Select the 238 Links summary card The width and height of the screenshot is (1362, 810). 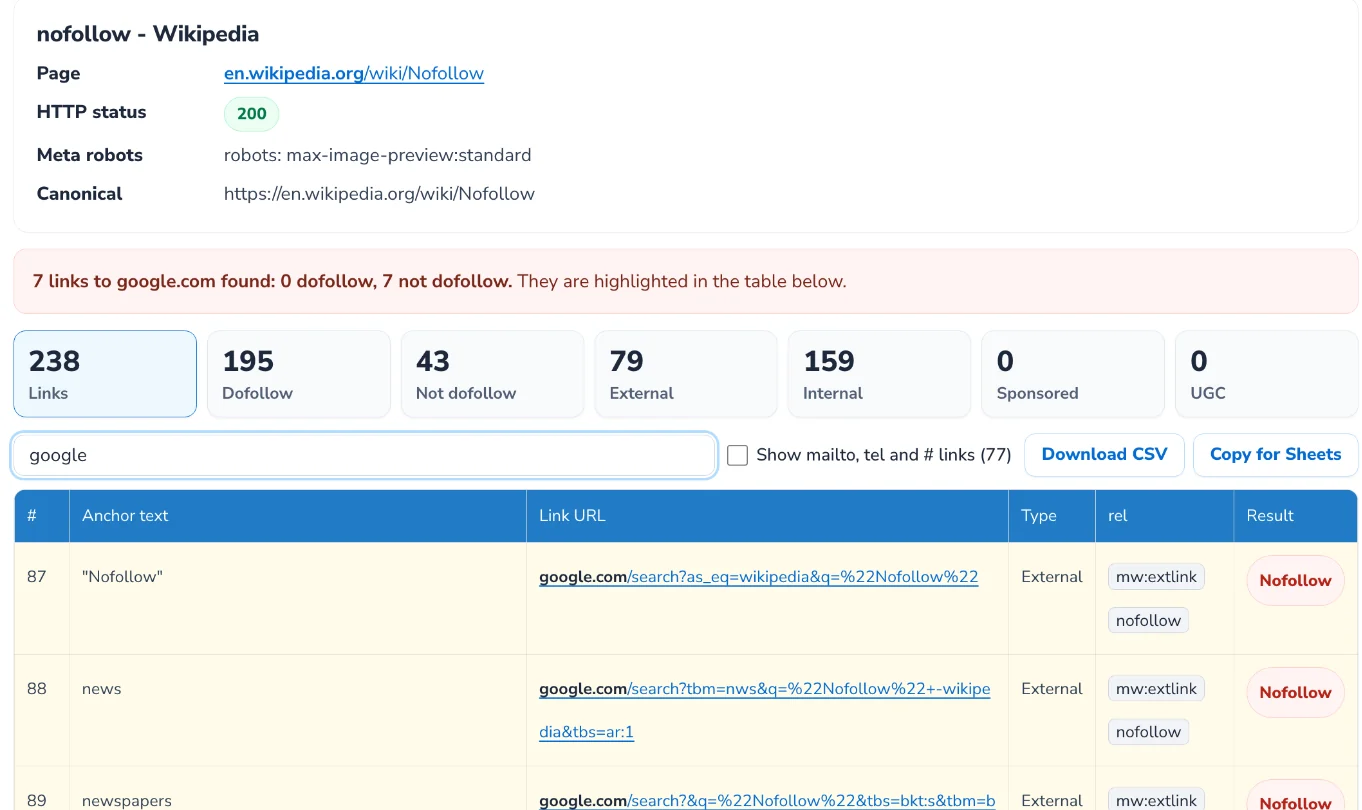[105, 374]
